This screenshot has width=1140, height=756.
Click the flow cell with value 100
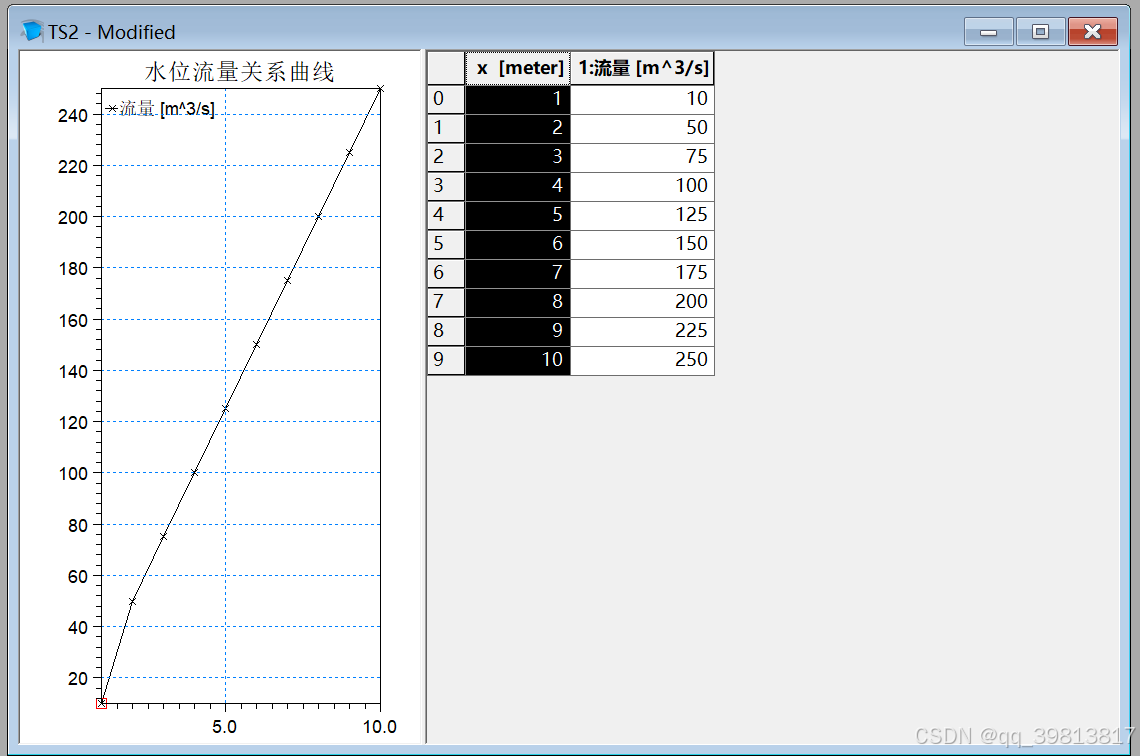tap(643, 186)
